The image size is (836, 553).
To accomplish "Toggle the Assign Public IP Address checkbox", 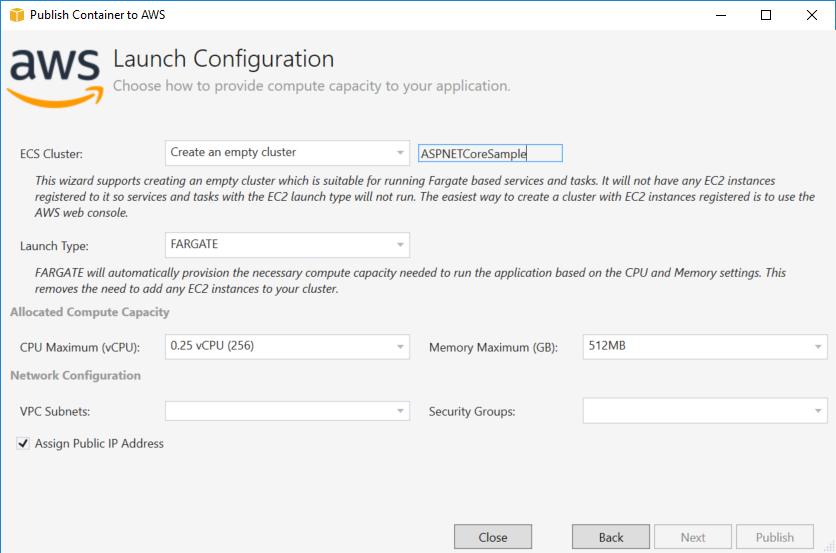I will click(x=23, y=443).
